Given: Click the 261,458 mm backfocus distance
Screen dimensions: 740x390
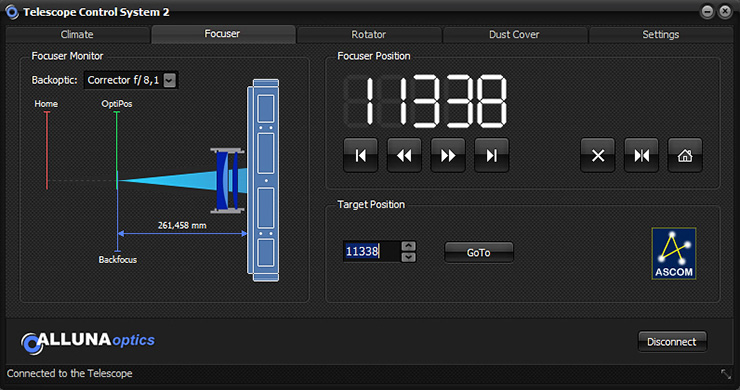Looking at the screenshot, I should 182,226.
